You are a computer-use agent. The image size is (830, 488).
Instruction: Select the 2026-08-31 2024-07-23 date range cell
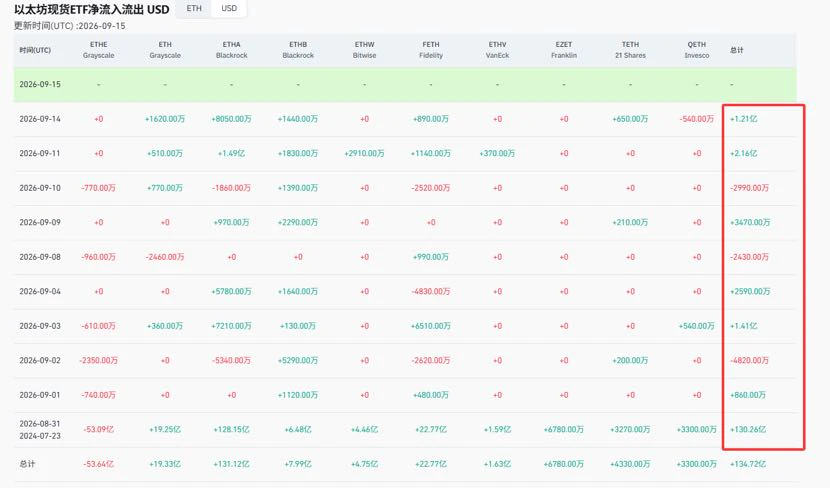tap(40, 430)
